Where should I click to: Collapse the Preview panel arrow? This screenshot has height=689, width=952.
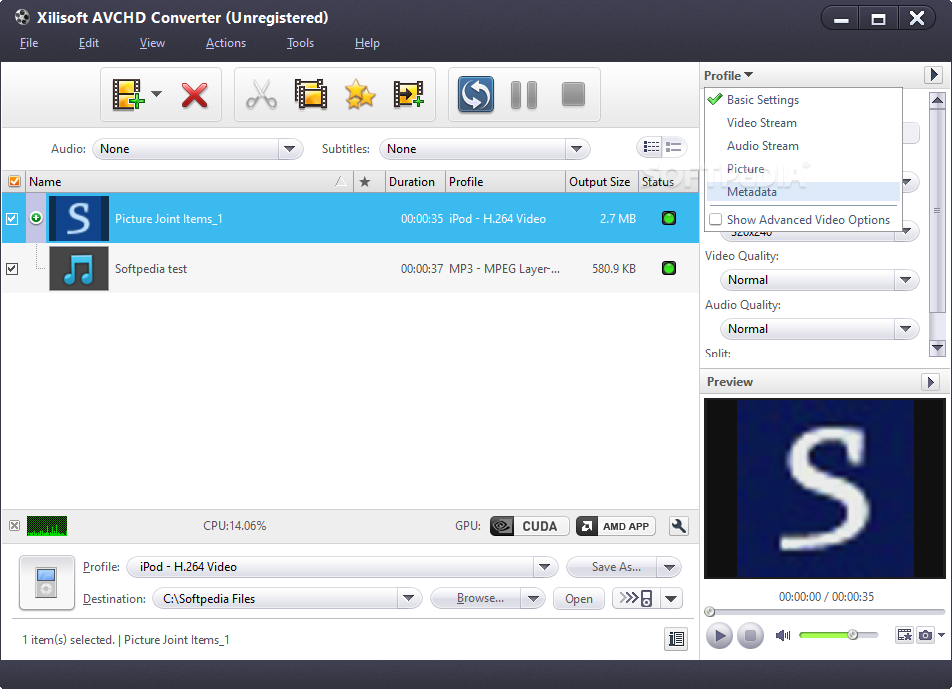click(930, 382)
